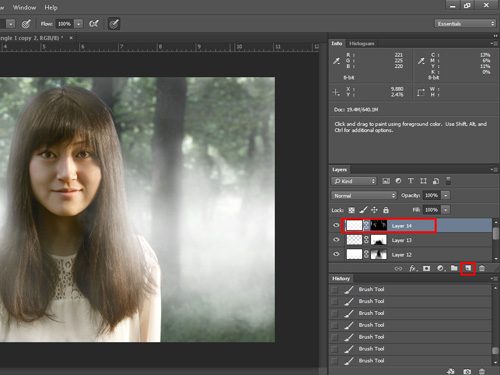Select the Layer 12 row name
500x375 pixels.
pos(402,255)
